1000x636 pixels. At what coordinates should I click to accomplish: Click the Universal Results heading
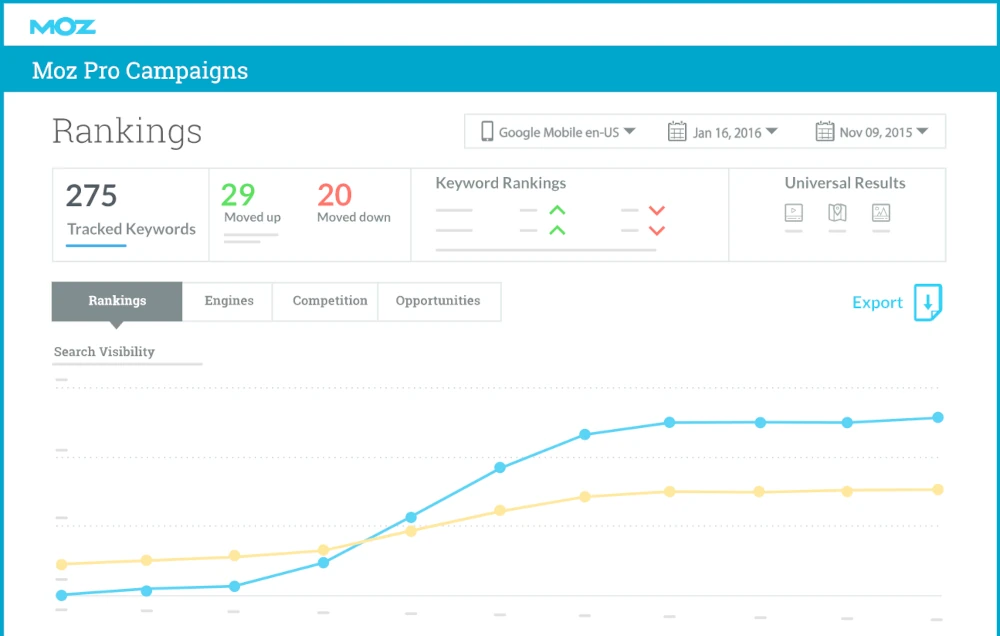click(845, 183)
